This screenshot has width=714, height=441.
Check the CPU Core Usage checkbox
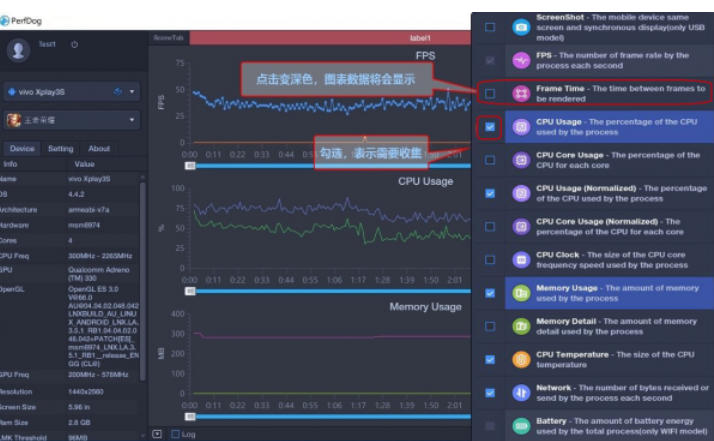tap(490, 160)
